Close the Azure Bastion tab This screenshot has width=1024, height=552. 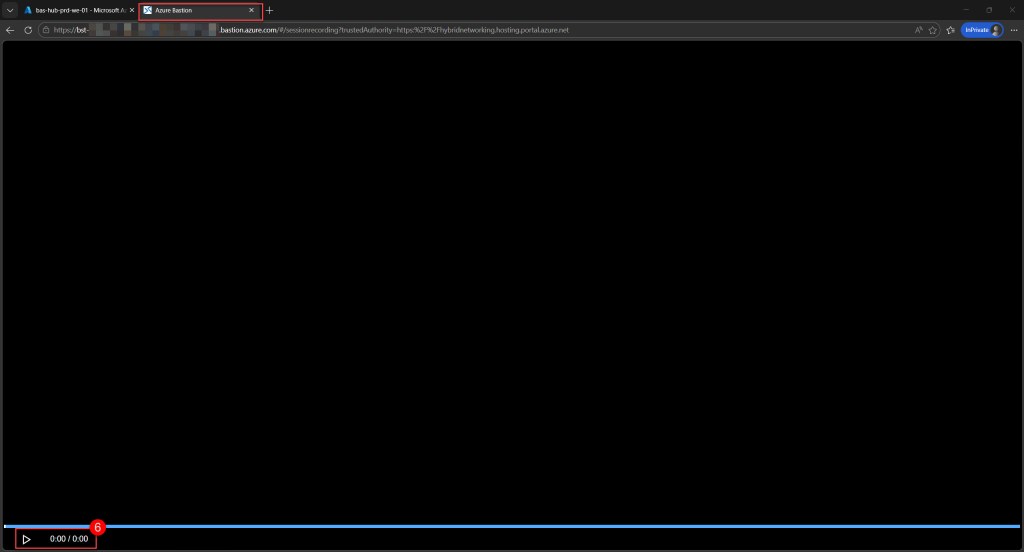[251, 10]
